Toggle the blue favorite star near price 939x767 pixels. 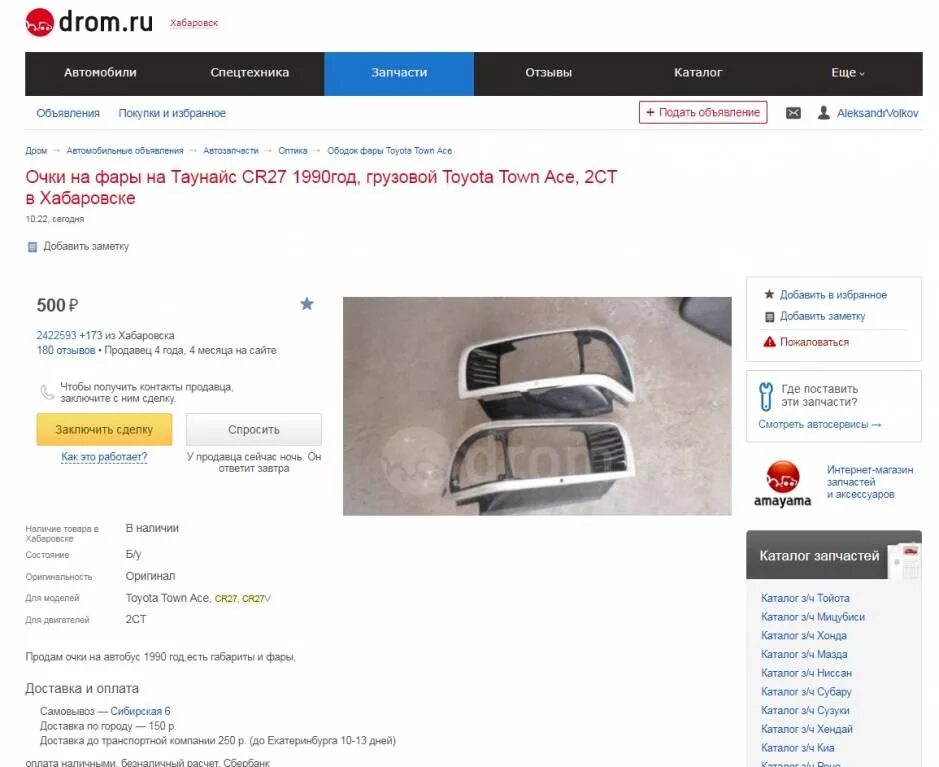[307, 304]
